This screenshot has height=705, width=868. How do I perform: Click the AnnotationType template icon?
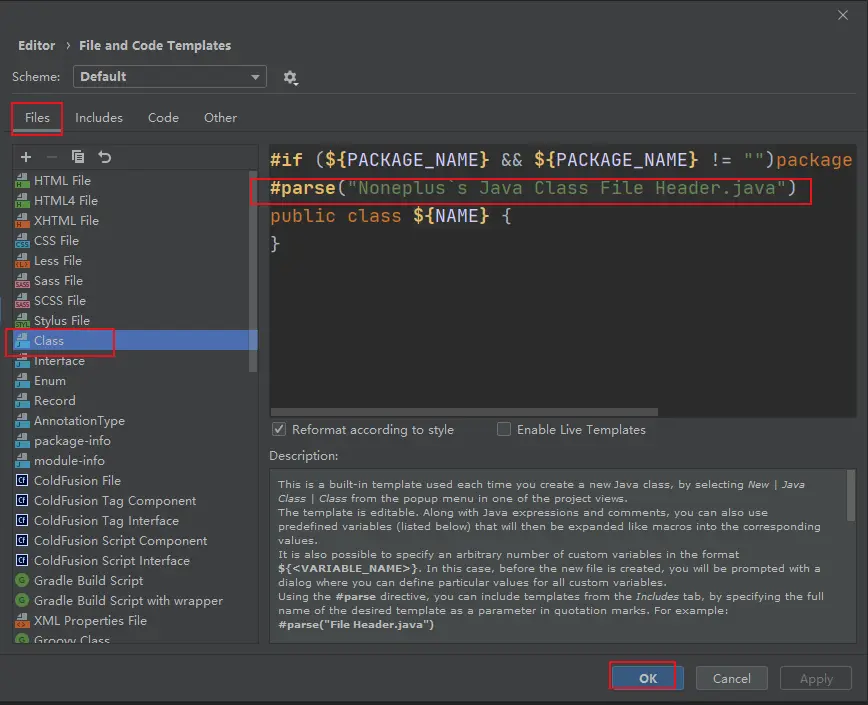22,421
